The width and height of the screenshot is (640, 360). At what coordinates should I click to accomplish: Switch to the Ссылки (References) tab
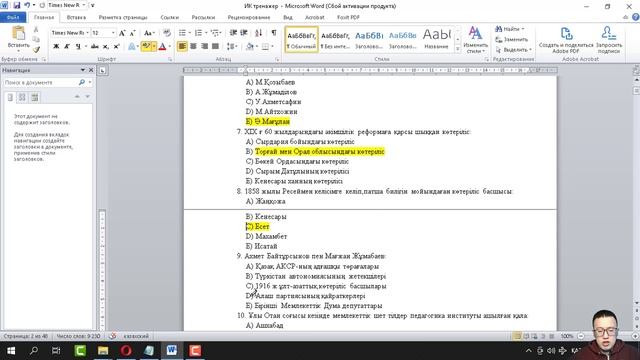169,18
